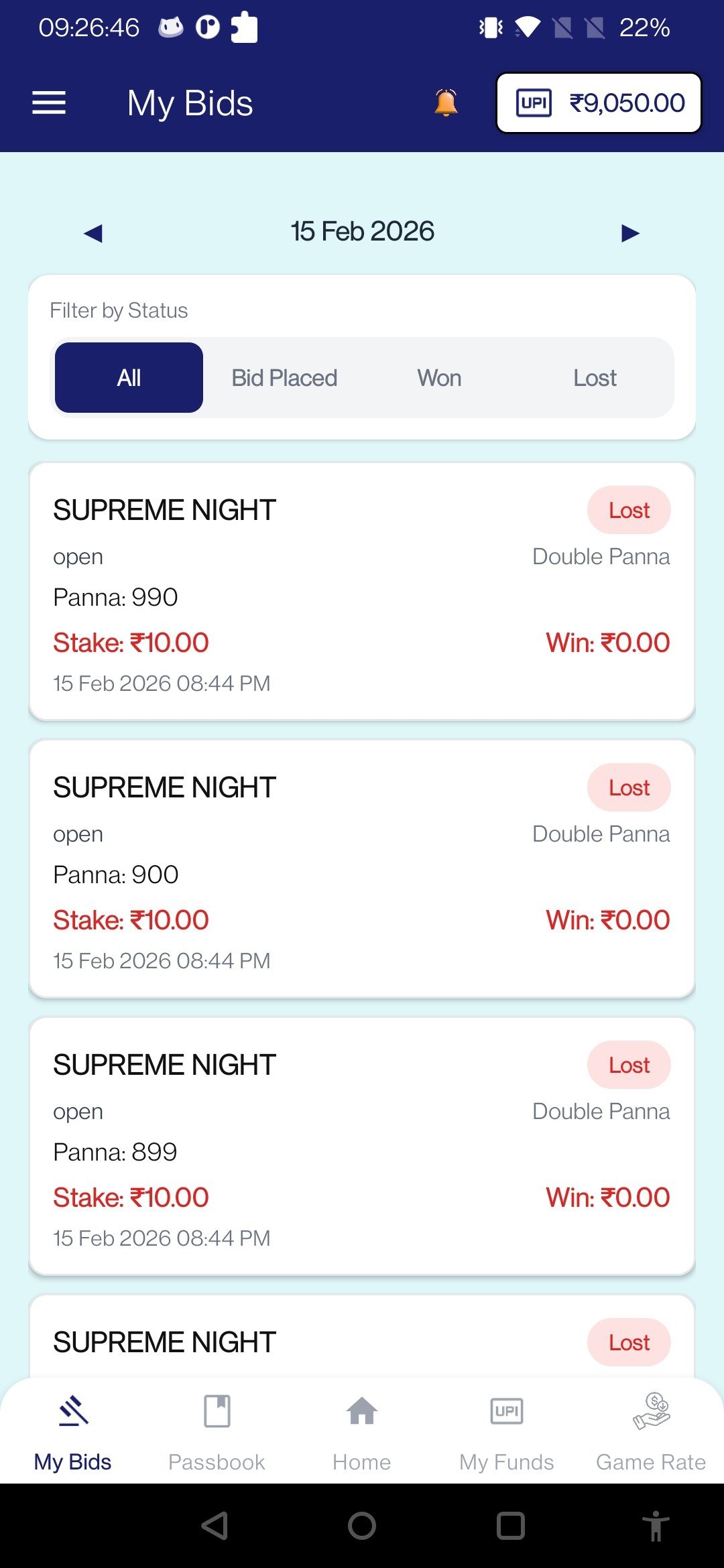Tap Lost badge on Panna 899 bid
The image size is (724, 1568).
(x=629, y=1065)
